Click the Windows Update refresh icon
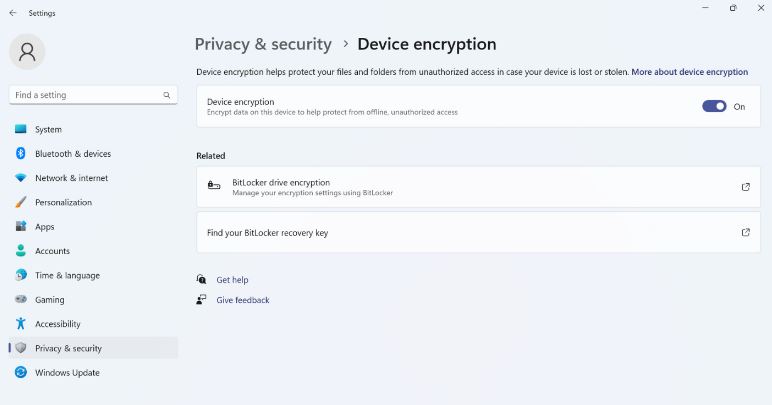The height and width of the screenshot is (405, 772). [21, 373]
